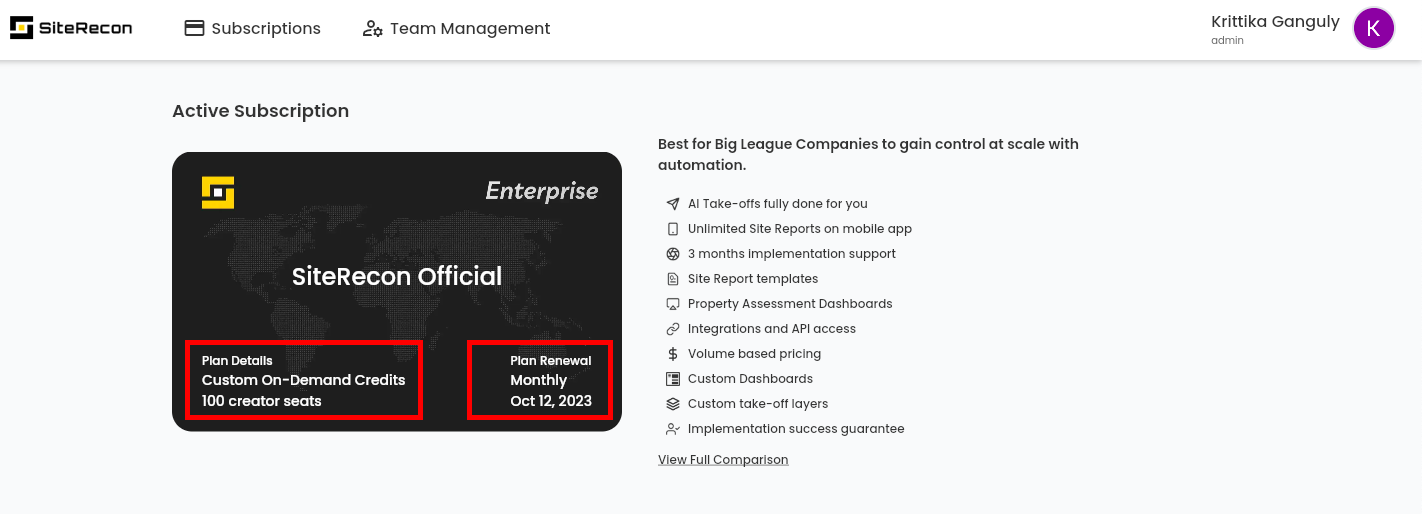This screenshot has width=1422, height=514.
Task: Select the Plan Renewal date box
Action: (540, 380)
